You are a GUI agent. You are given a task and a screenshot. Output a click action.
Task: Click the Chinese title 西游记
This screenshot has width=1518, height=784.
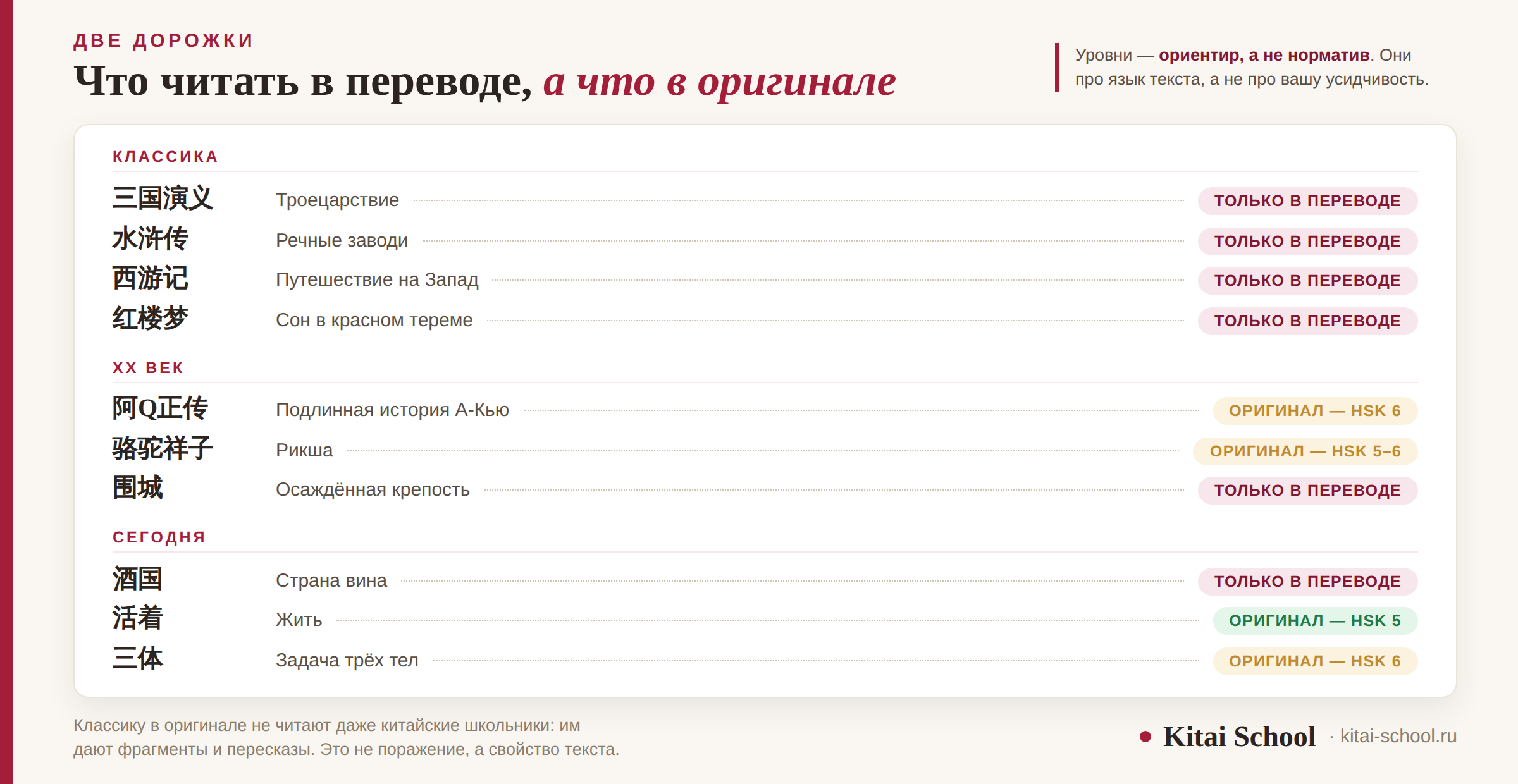click(150, 278)
